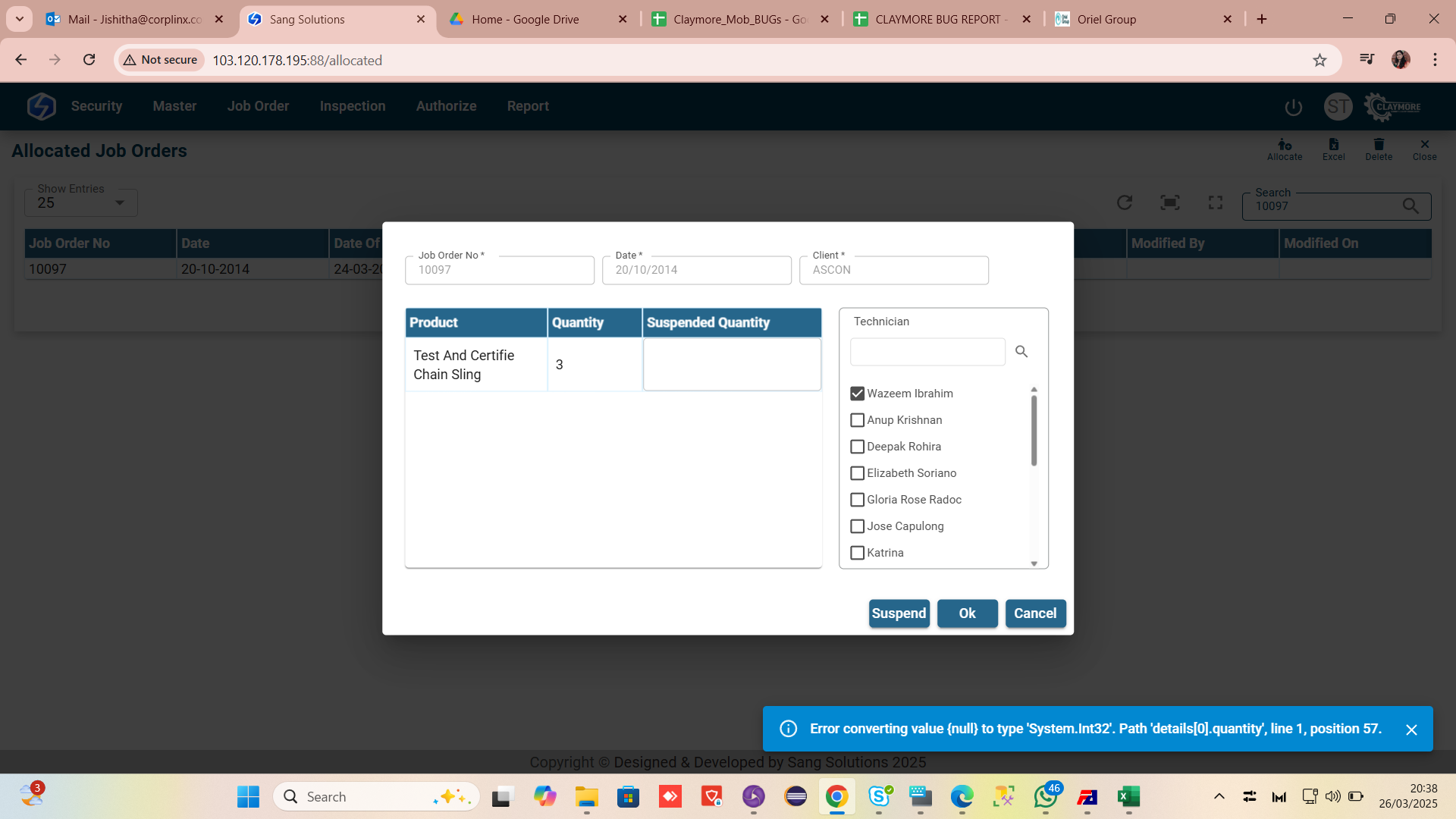This screenshot has height=819, width=1456.
Task: Click the table refresh icon
Action: [1125, 202]
